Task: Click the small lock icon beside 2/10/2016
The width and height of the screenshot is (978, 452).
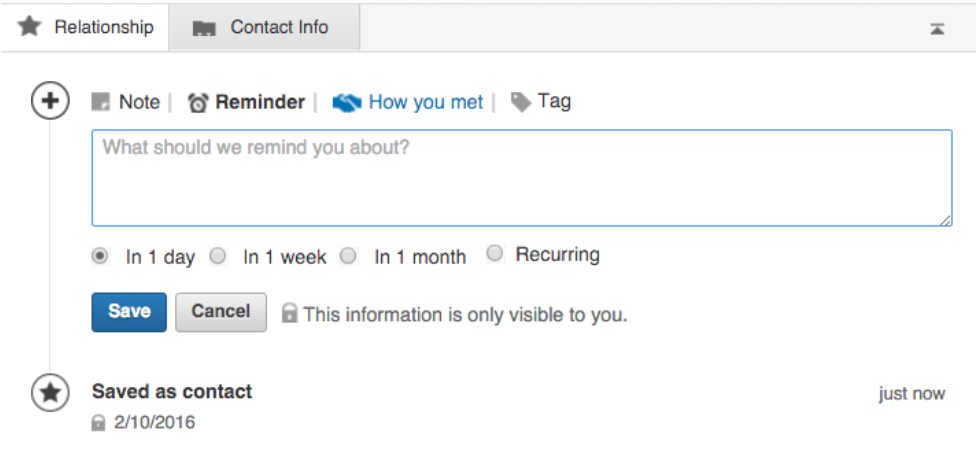Action: pyautogui.click(x=99, y=423)
